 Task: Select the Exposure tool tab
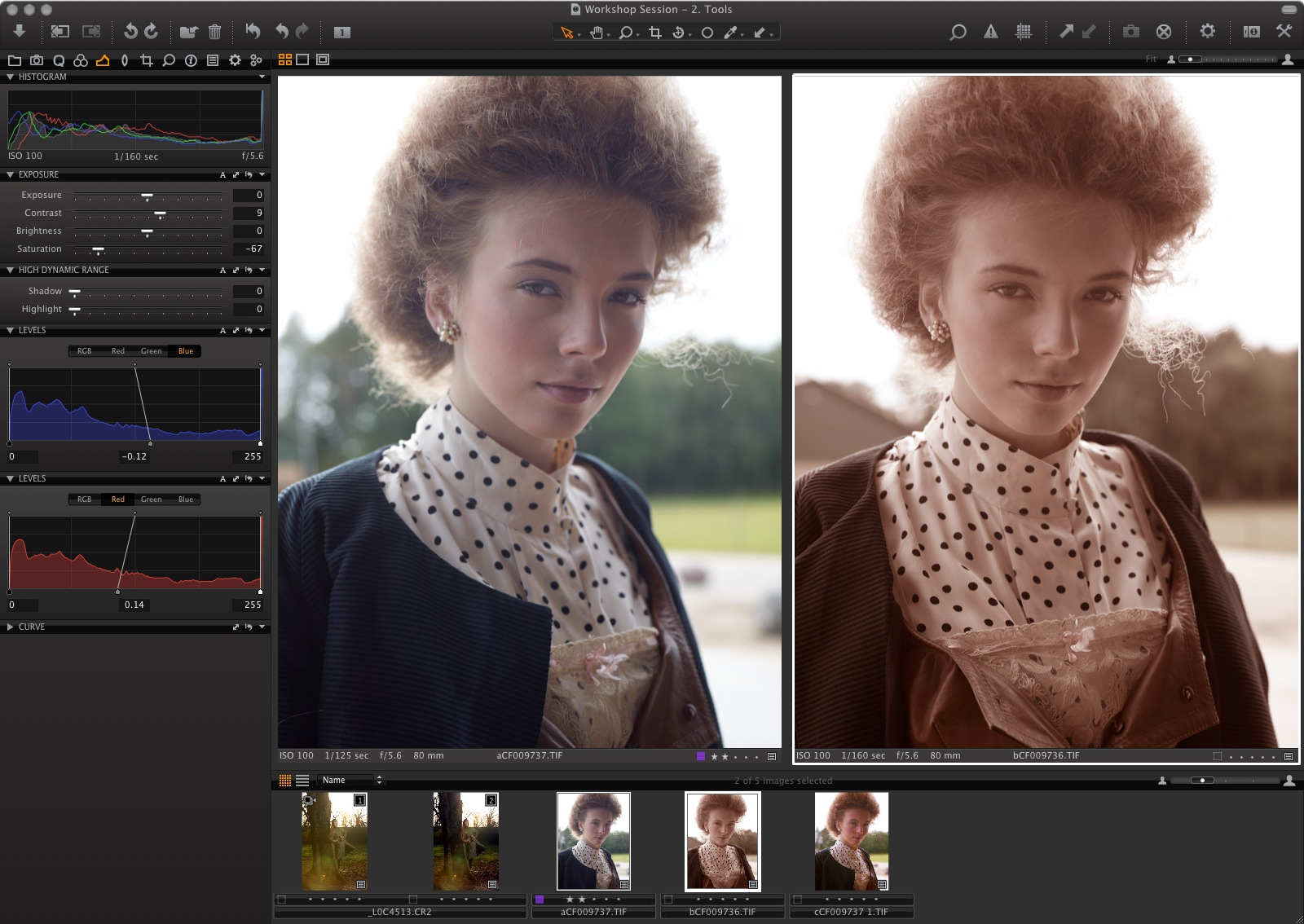click(x=102, y=59)
